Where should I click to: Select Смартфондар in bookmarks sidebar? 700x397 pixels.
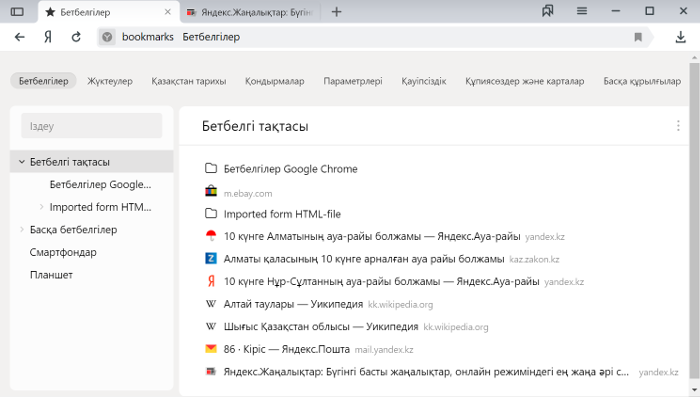63,252
